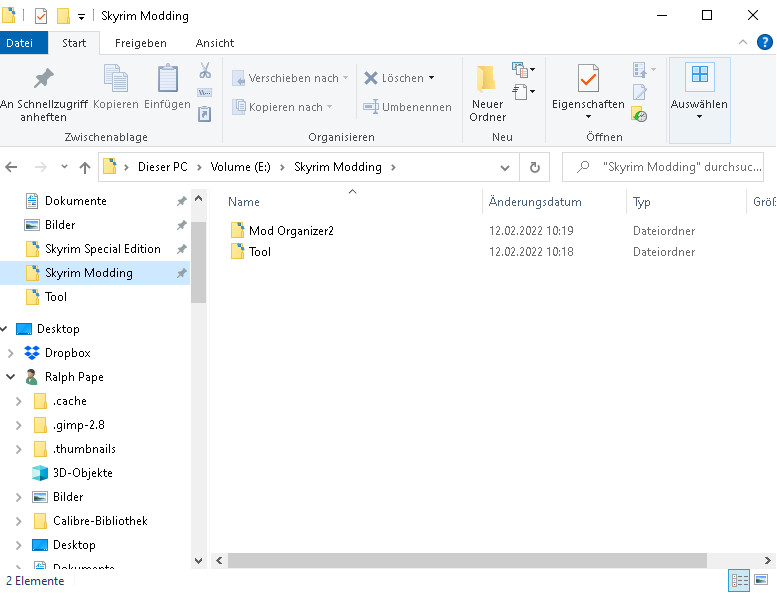The image size is (777, 593).
Task: Create a folder with Neuer Ordner
Action: [487, 92]
